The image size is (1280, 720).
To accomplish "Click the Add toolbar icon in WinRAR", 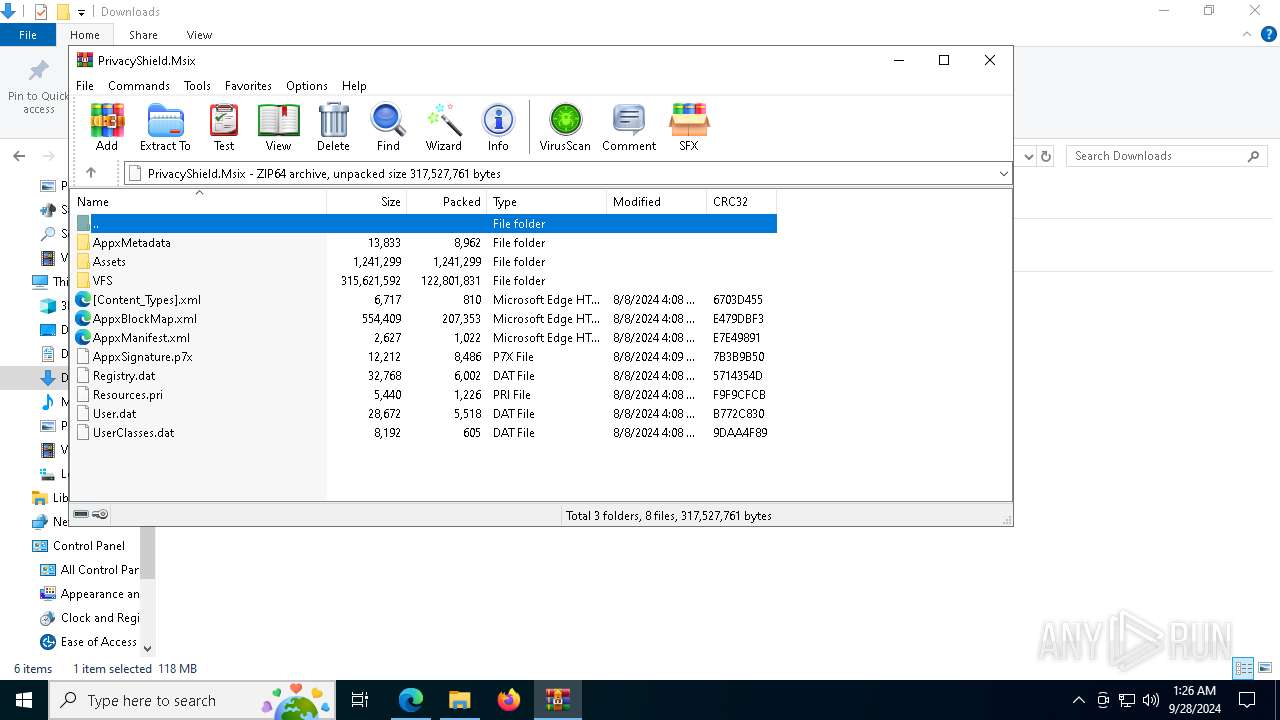I will coord(107,127).
